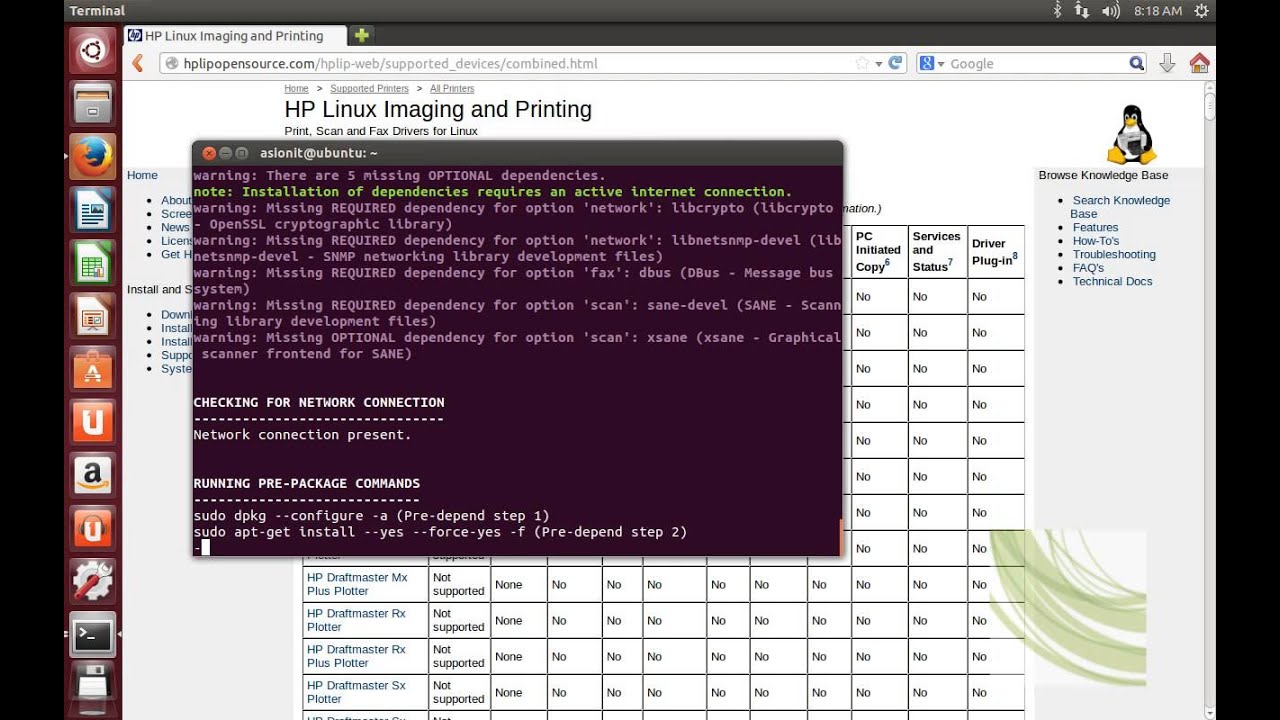Open the Troubleshooting link
1280x720 pixels.
(x=1114, y=254)
